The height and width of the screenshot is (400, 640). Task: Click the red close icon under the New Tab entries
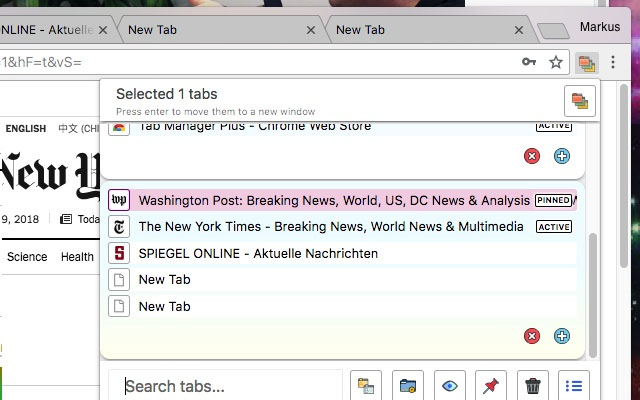(x=532, y=336)
